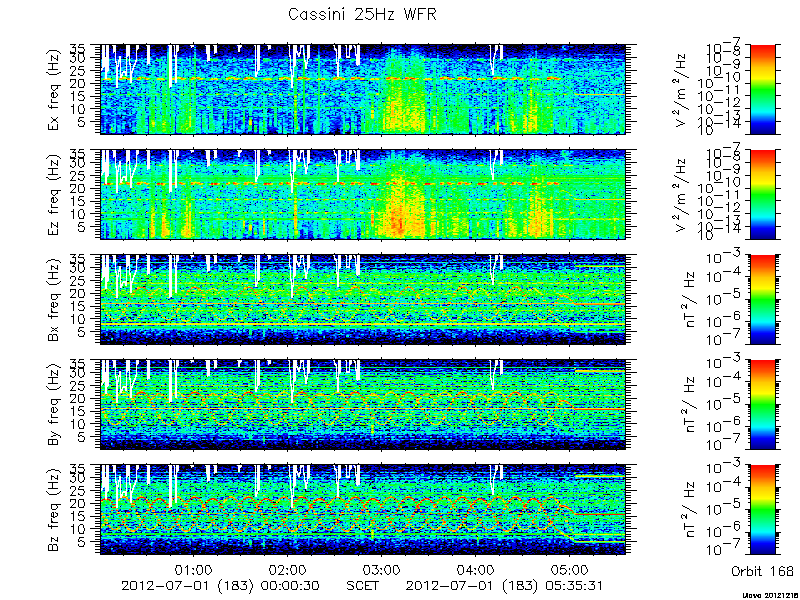The width and height of the screenshot is (800, 600).
Task: Click the color bar beside the Ex spectrogram
Action: 762,89
